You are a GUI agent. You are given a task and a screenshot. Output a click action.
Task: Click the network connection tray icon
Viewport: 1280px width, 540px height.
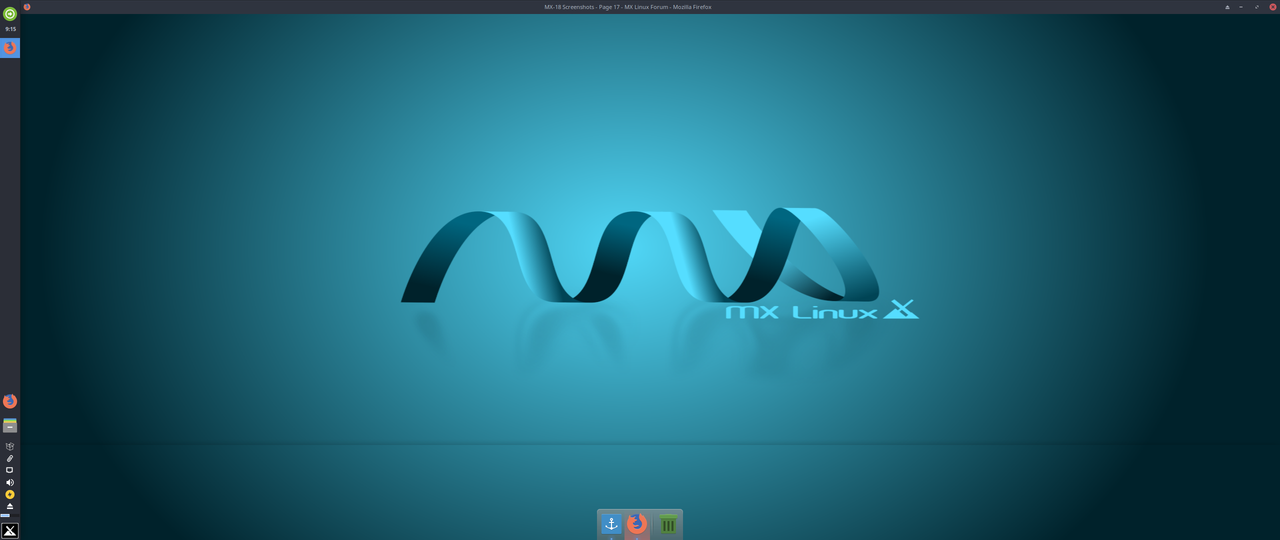point(10,470)
